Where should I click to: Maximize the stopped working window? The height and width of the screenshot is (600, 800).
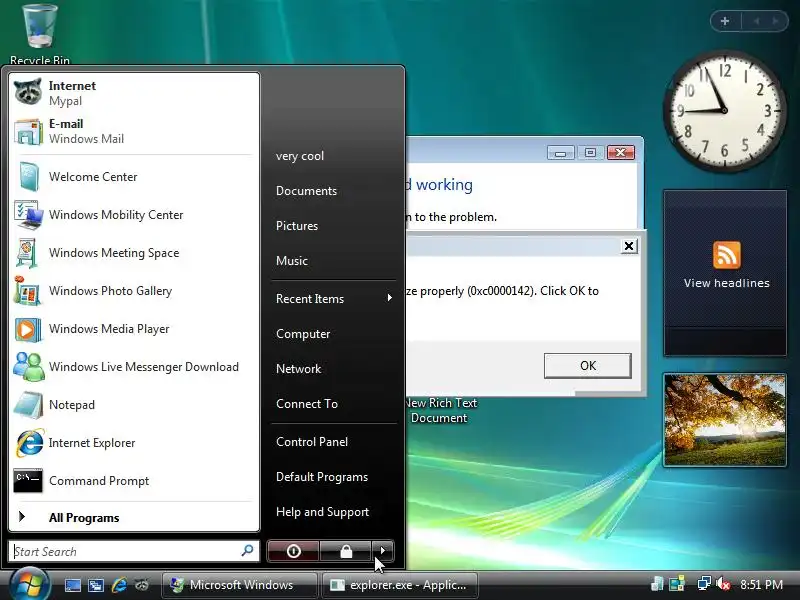590,153
